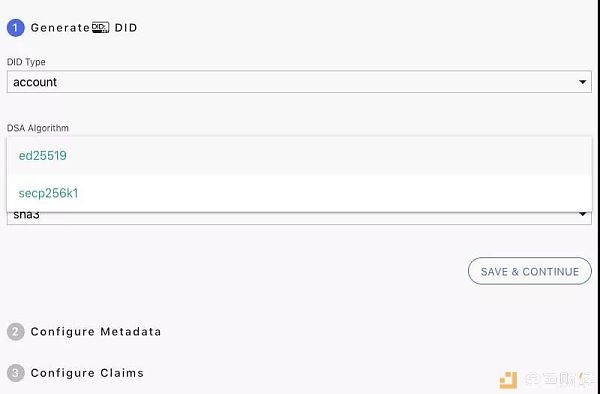Click the DSA Algorithm field label

38,128
